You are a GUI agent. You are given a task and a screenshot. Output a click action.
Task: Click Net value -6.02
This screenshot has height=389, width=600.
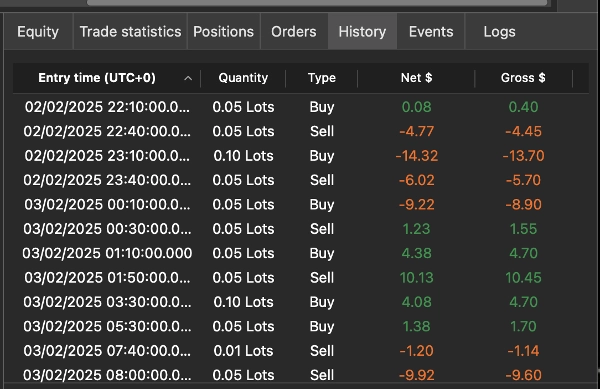(x=416, y=180)
